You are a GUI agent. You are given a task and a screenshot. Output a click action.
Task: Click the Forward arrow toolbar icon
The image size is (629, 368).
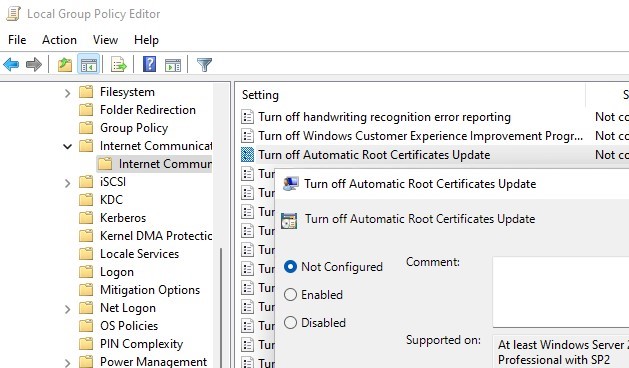34,64
